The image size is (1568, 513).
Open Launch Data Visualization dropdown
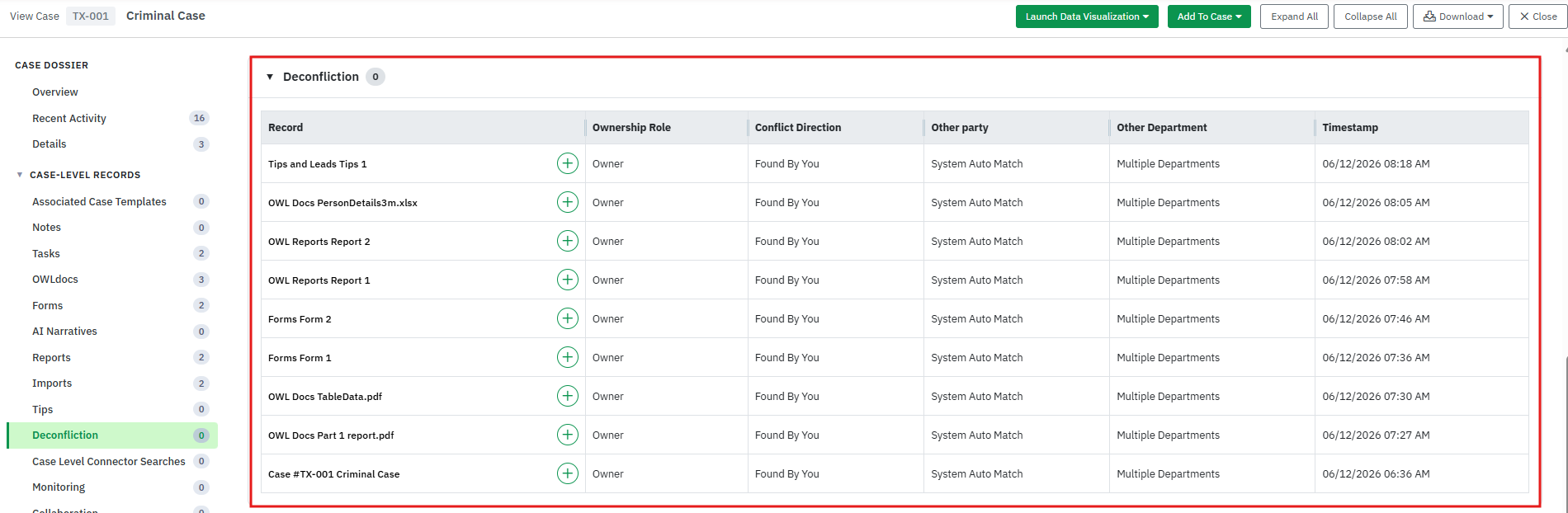click(x=1087, y=16)
